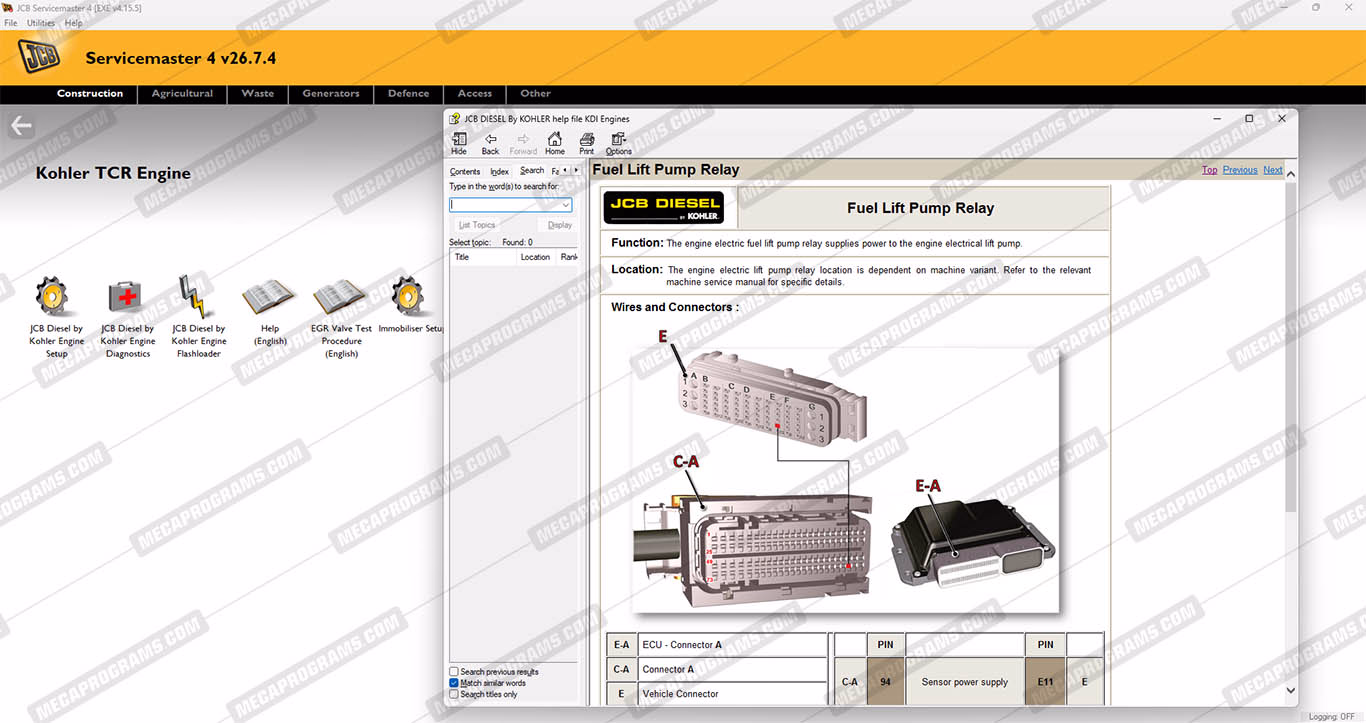Launch JCB Diesel by Kohler Engine Diagnostics
This screenshot has height=723, width=1366.
pos(127,297)
